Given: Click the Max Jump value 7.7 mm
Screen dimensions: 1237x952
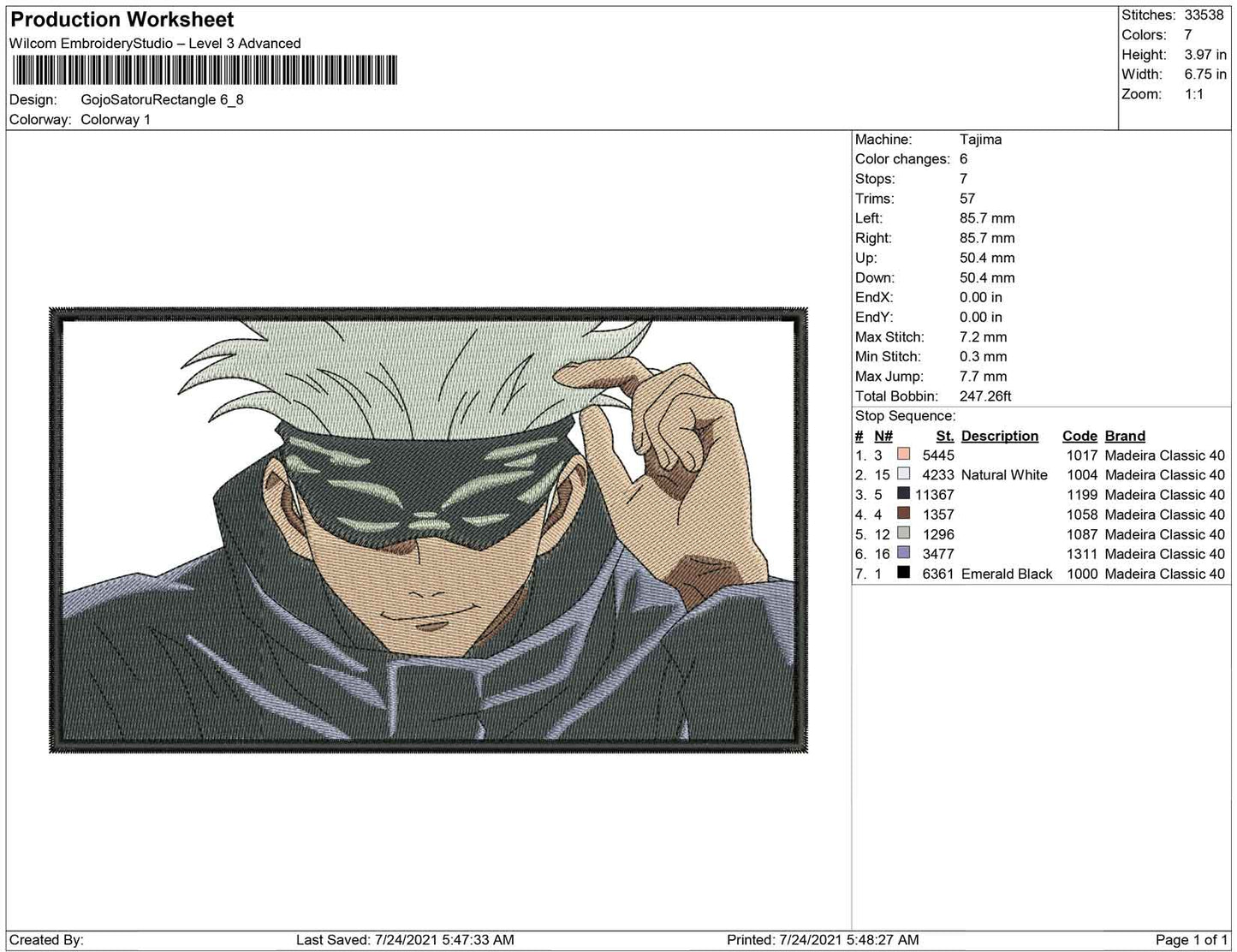Looking at the screenshot, I should tap(983, 376).
